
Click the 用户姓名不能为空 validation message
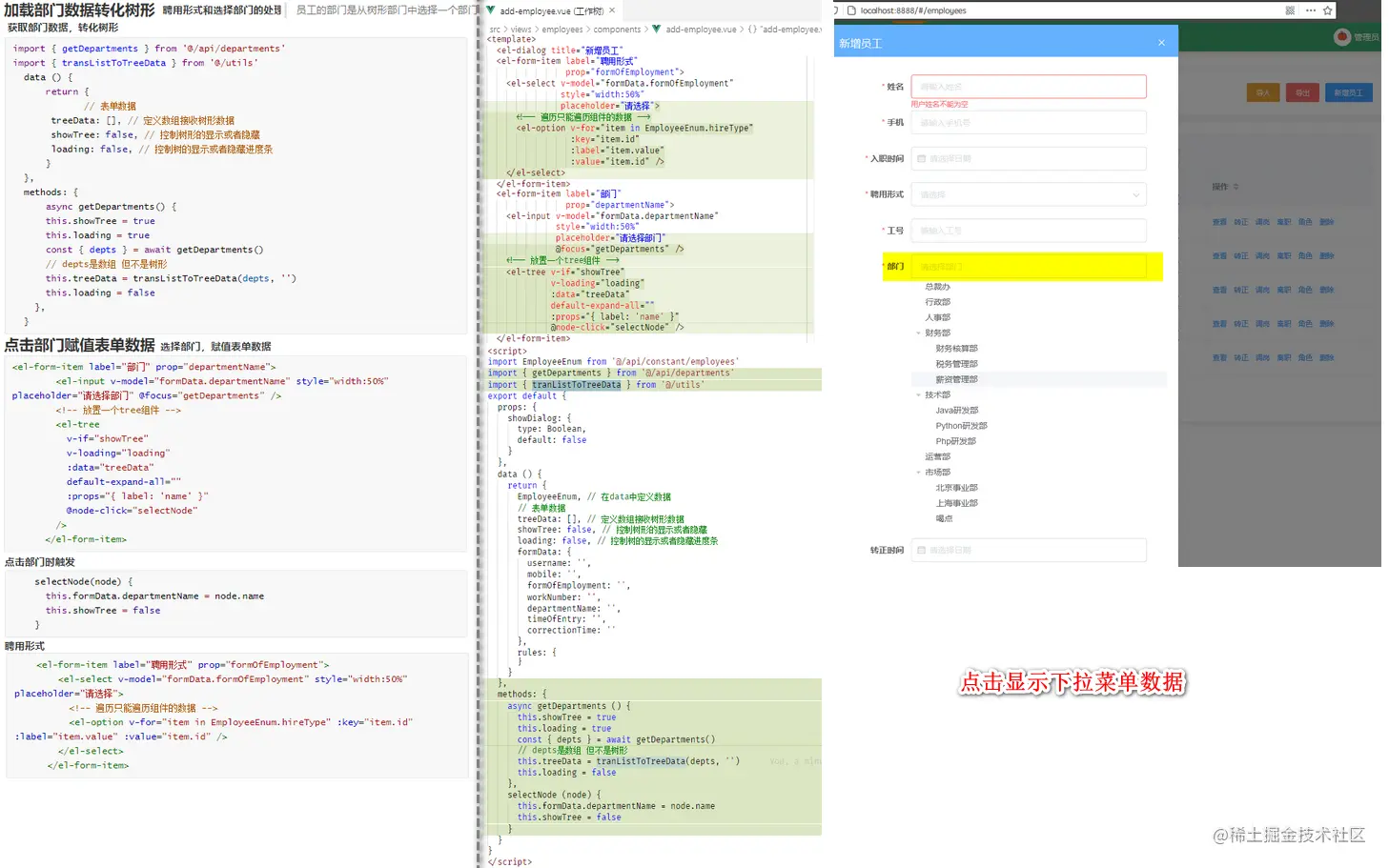coord(939,104)
